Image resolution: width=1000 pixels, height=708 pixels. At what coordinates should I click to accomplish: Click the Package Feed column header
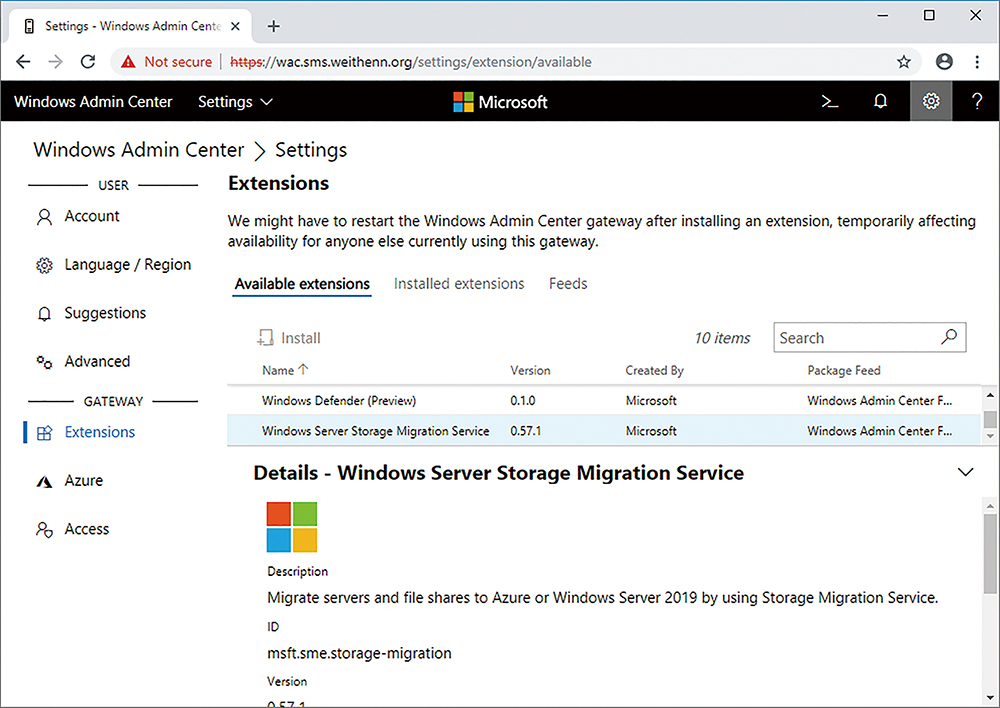click(844, 371)
